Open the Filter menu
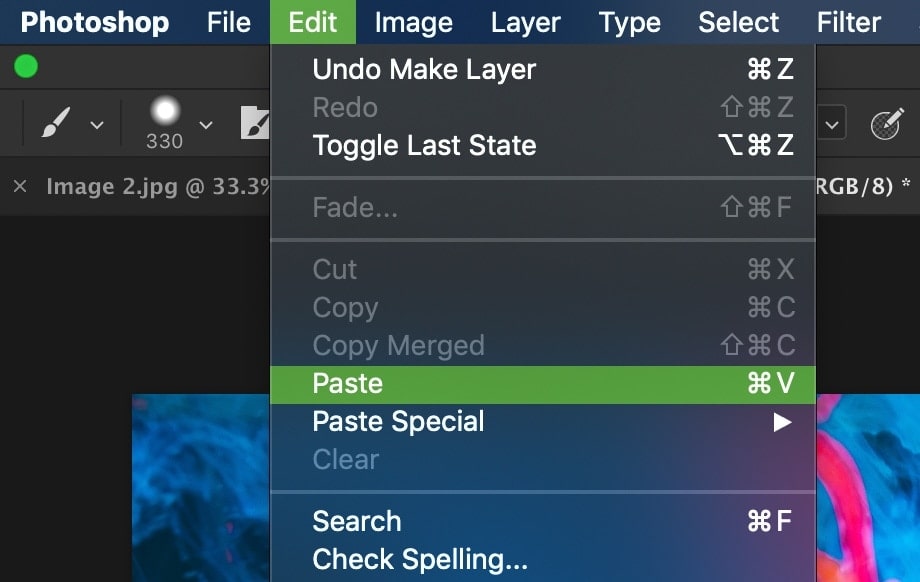The image size is (920, 582). click(848, 22)
